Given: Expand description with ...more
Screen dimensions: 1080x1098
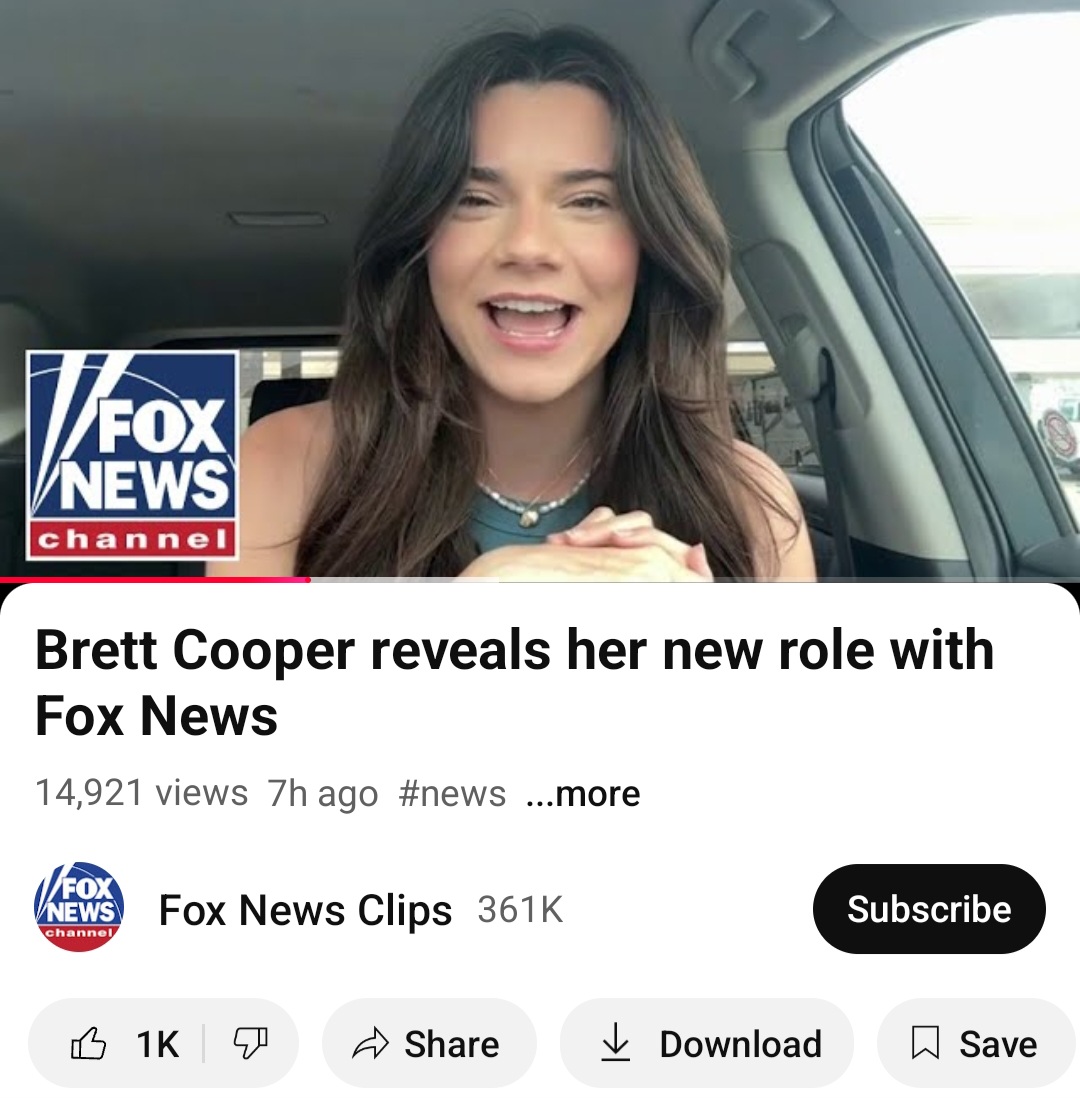Looking at the screenshot, I should [583, 793].
